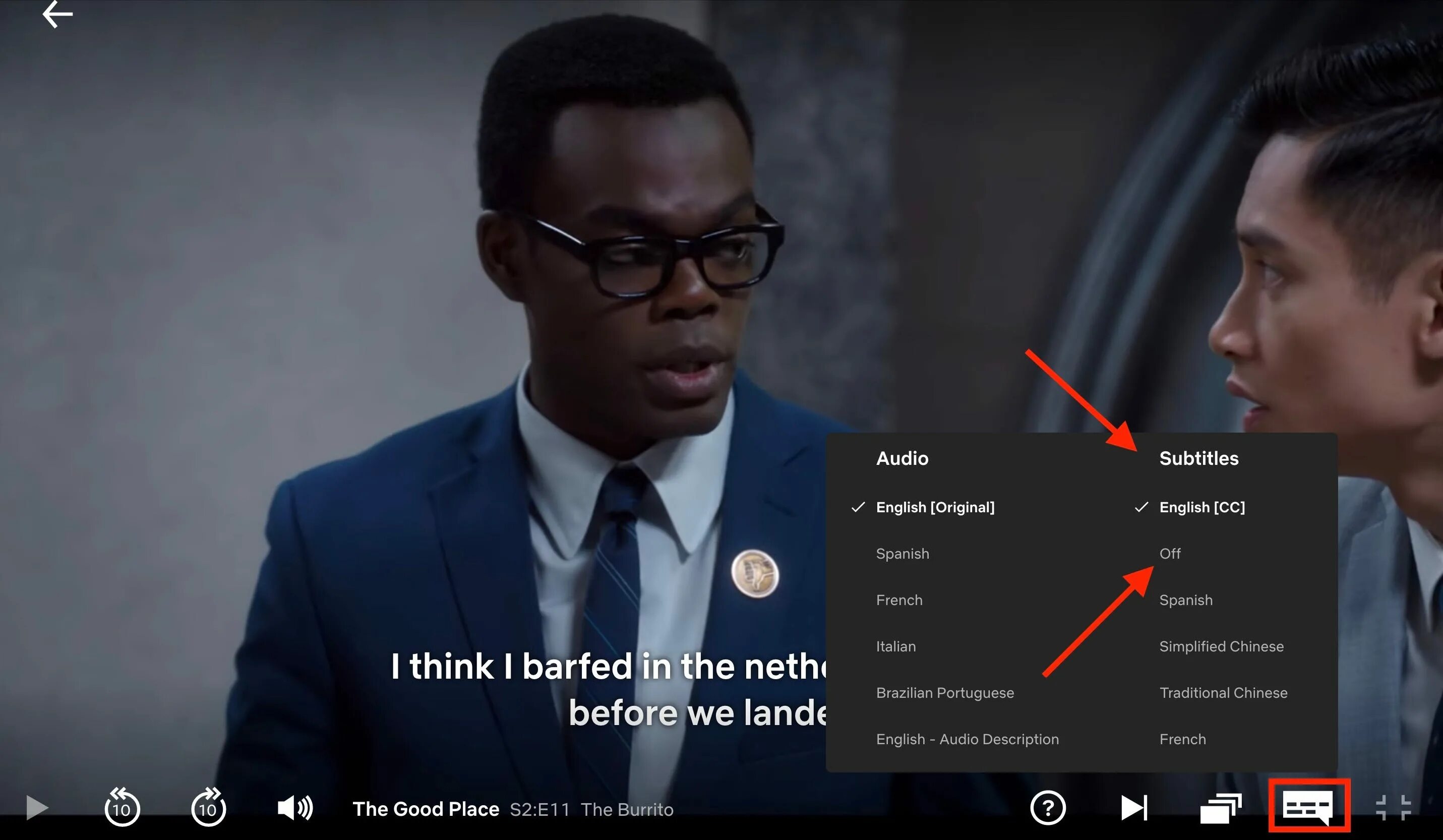
Task: Select English - Audio Description track
Action: click(x=965, y=738)
